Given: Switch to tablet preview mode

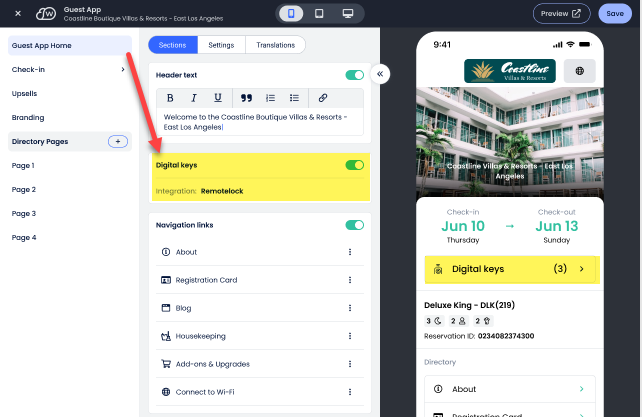Looking at the screenshot, I should [x=319, y=14].
